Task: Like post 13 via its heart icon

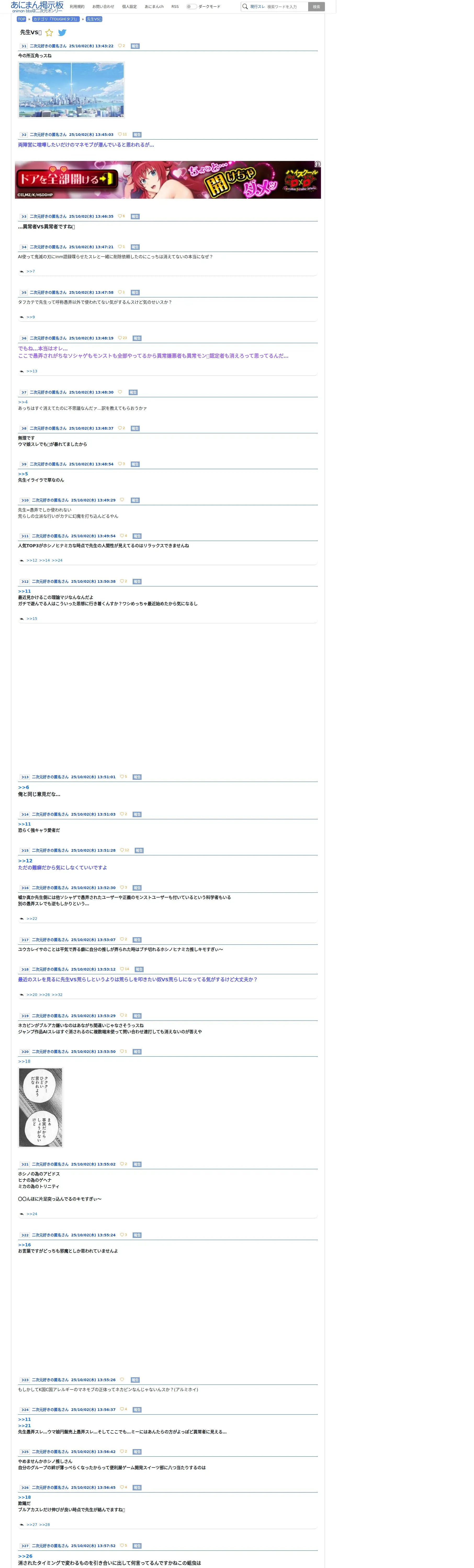Action: 122,777
